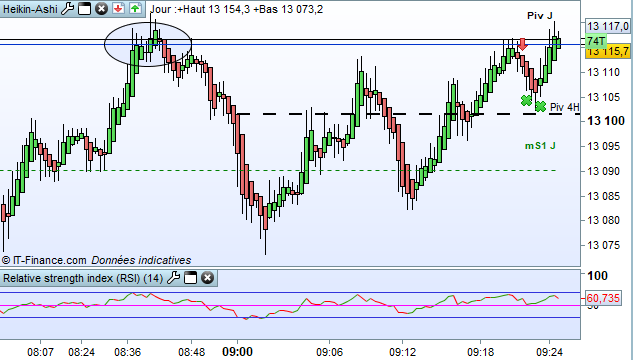Viewport: 633px width, 360px height.
Task: Click the 13 075 price axis label
Action: 603,245
